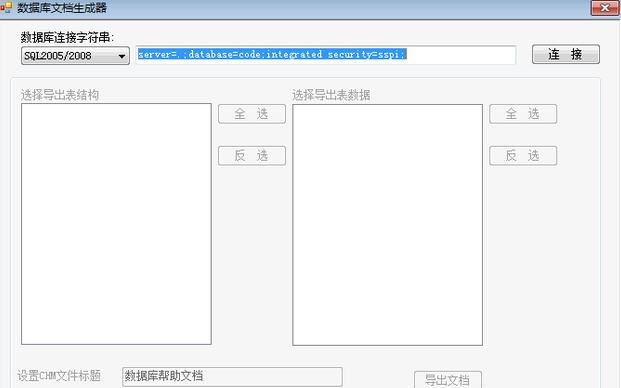The image size is (621, 388).
Task: Click inside the 选择导出表数据 list box
Action: tap(387, 225)
